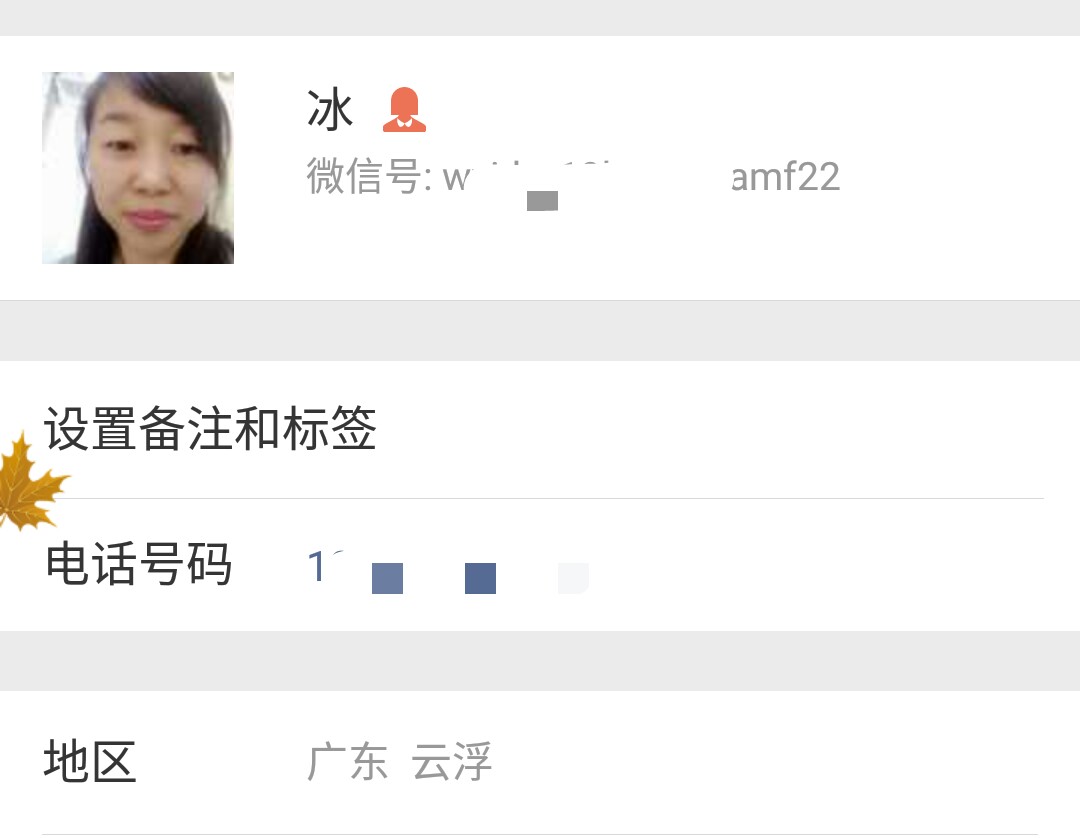Open the contact's profile photo

coord(138,167)
